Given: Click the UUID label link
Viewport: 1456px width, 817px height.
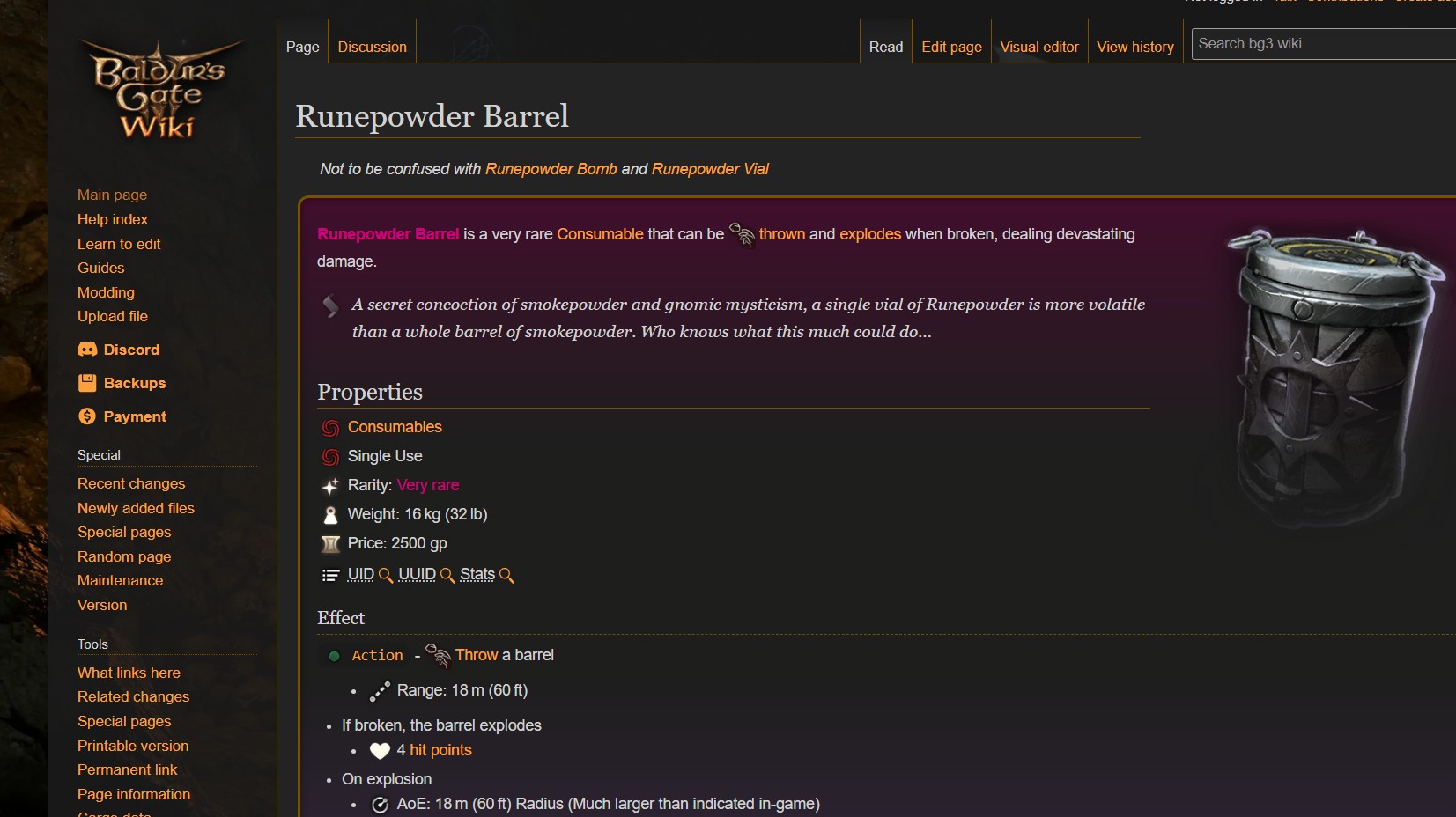Looking at the screenshot, I should pyautogui.click(x=417, y=574).
